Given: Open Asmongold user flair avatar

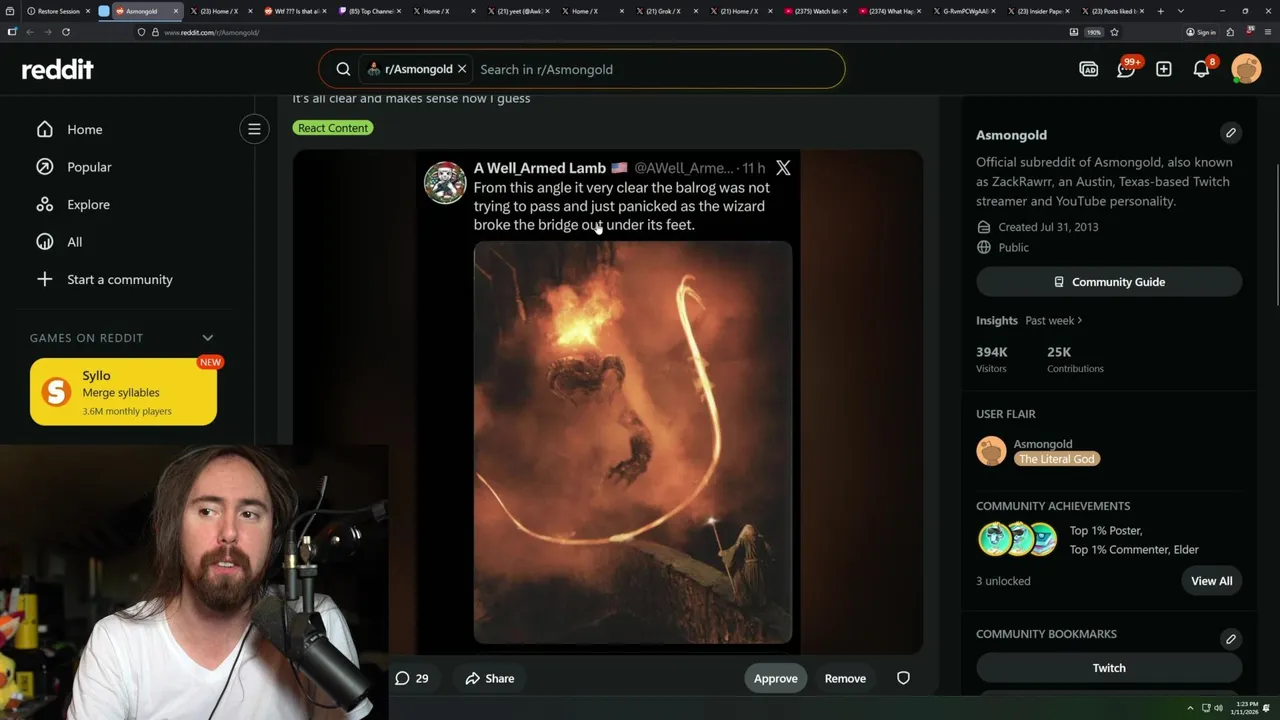Looking at the screenshot, I should 991,451.
